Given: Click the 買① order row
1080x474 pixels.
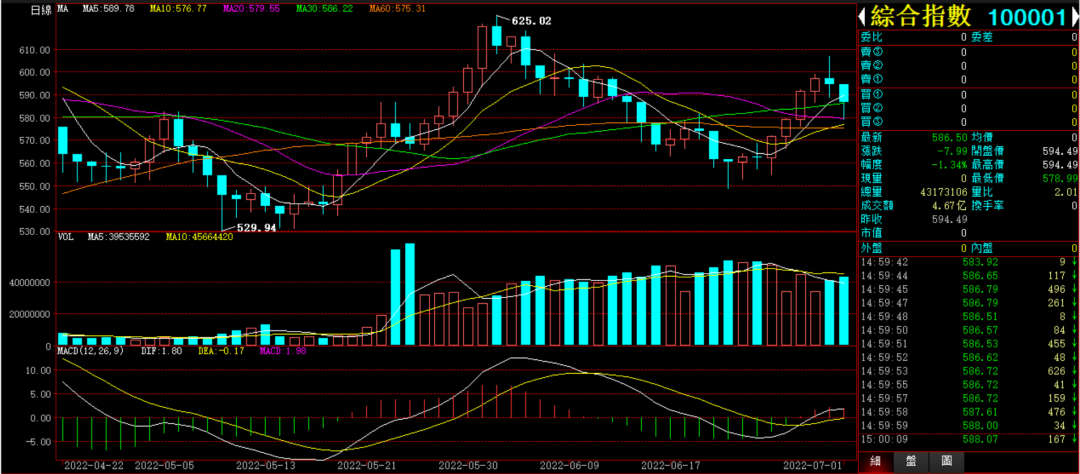Looking at the screenshot, I should click(968, 94).
